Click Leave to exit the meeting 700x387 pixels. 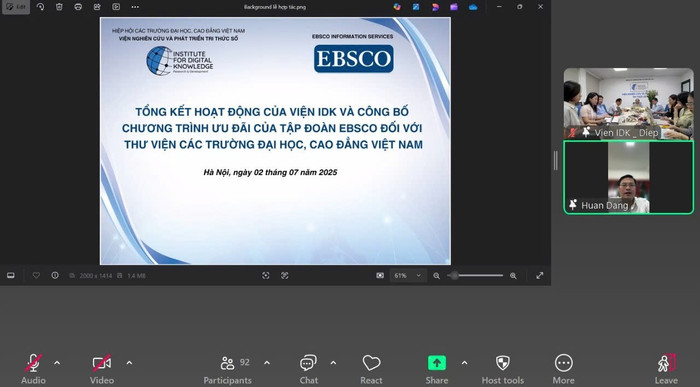tap(667, 369)
